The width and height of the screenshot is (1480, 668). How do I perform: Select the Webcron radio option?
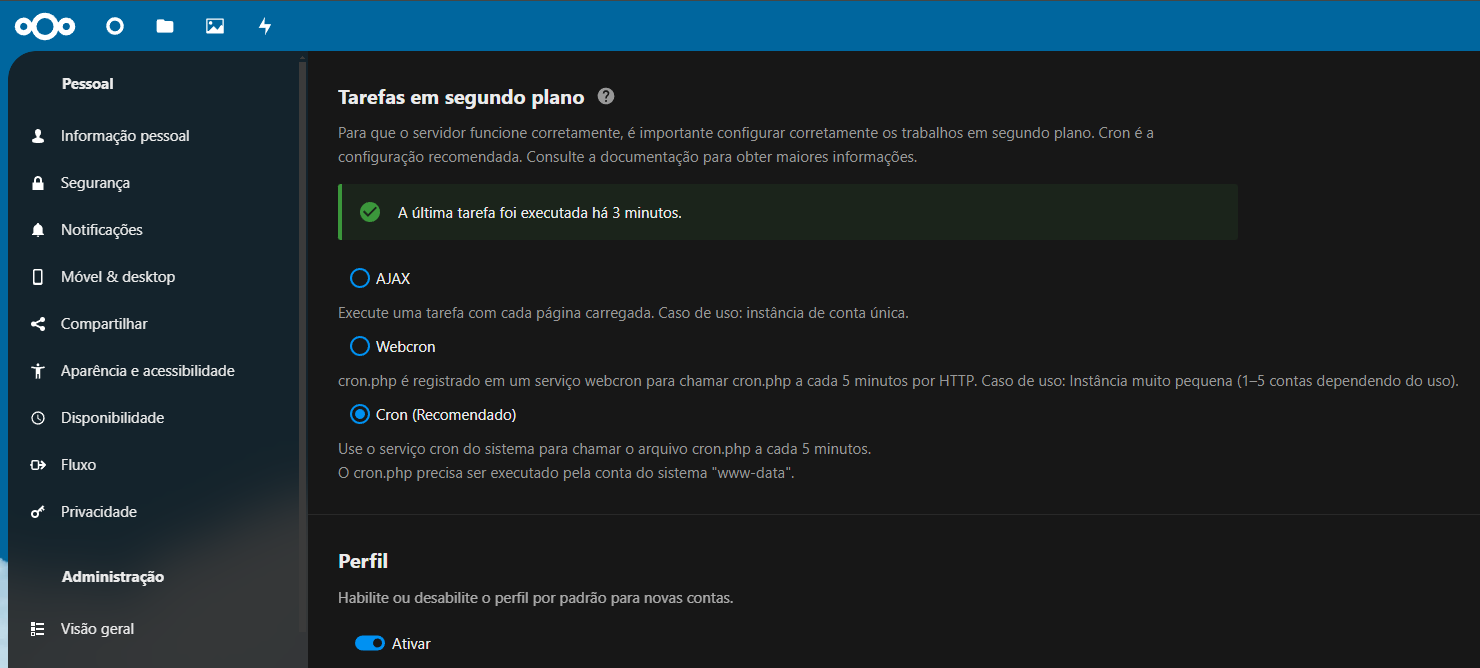(360, 346)
